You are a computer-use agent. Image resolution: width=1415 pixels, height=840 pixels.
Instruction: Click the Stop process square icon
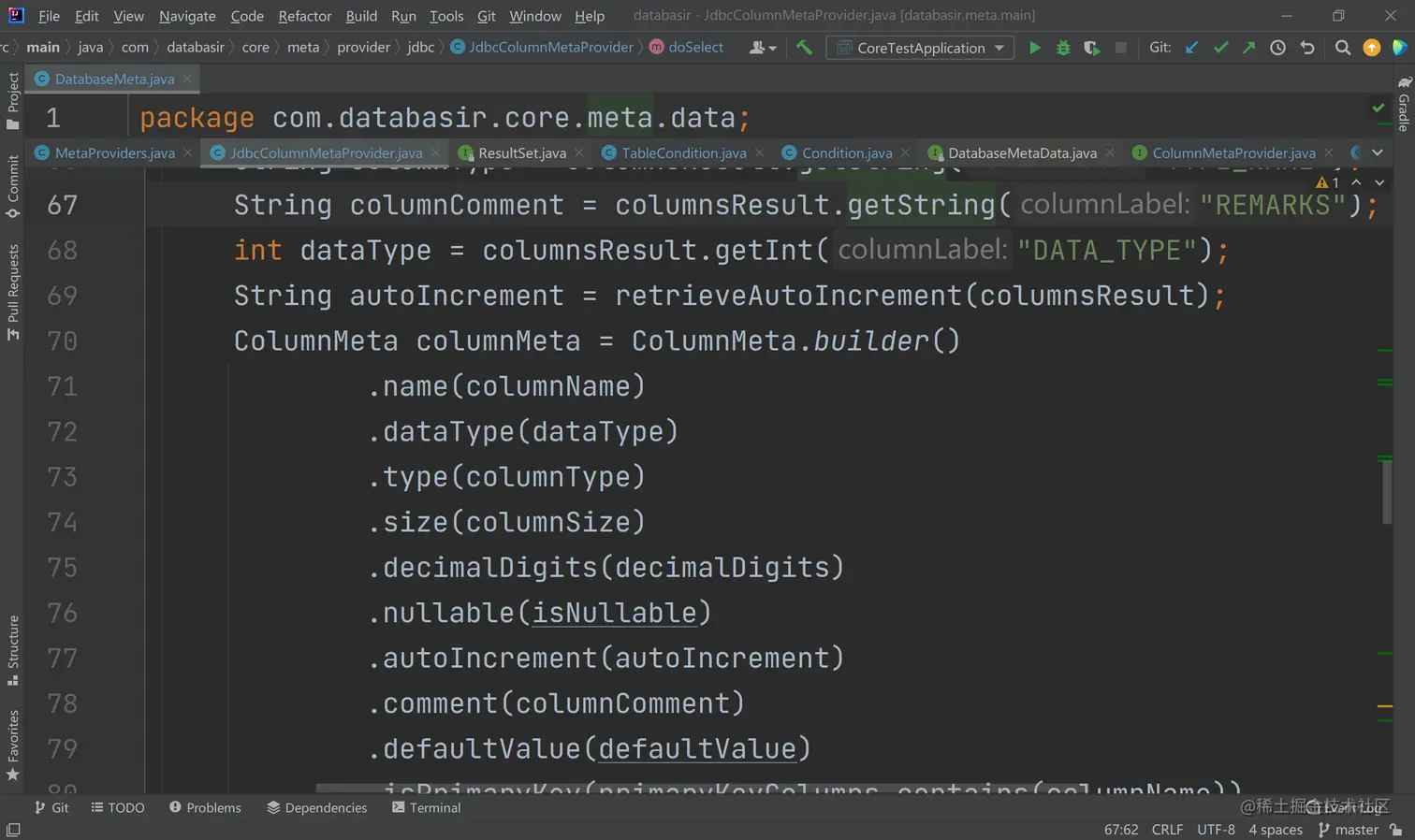point(1120,48)
